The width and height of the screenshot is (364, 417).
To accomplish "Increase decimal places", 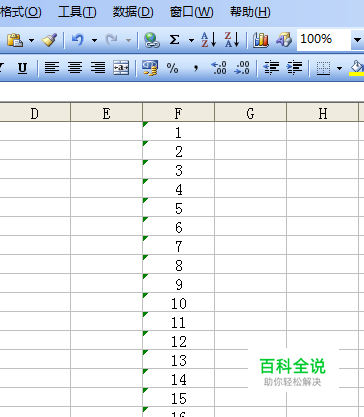I will pos(219,68).
